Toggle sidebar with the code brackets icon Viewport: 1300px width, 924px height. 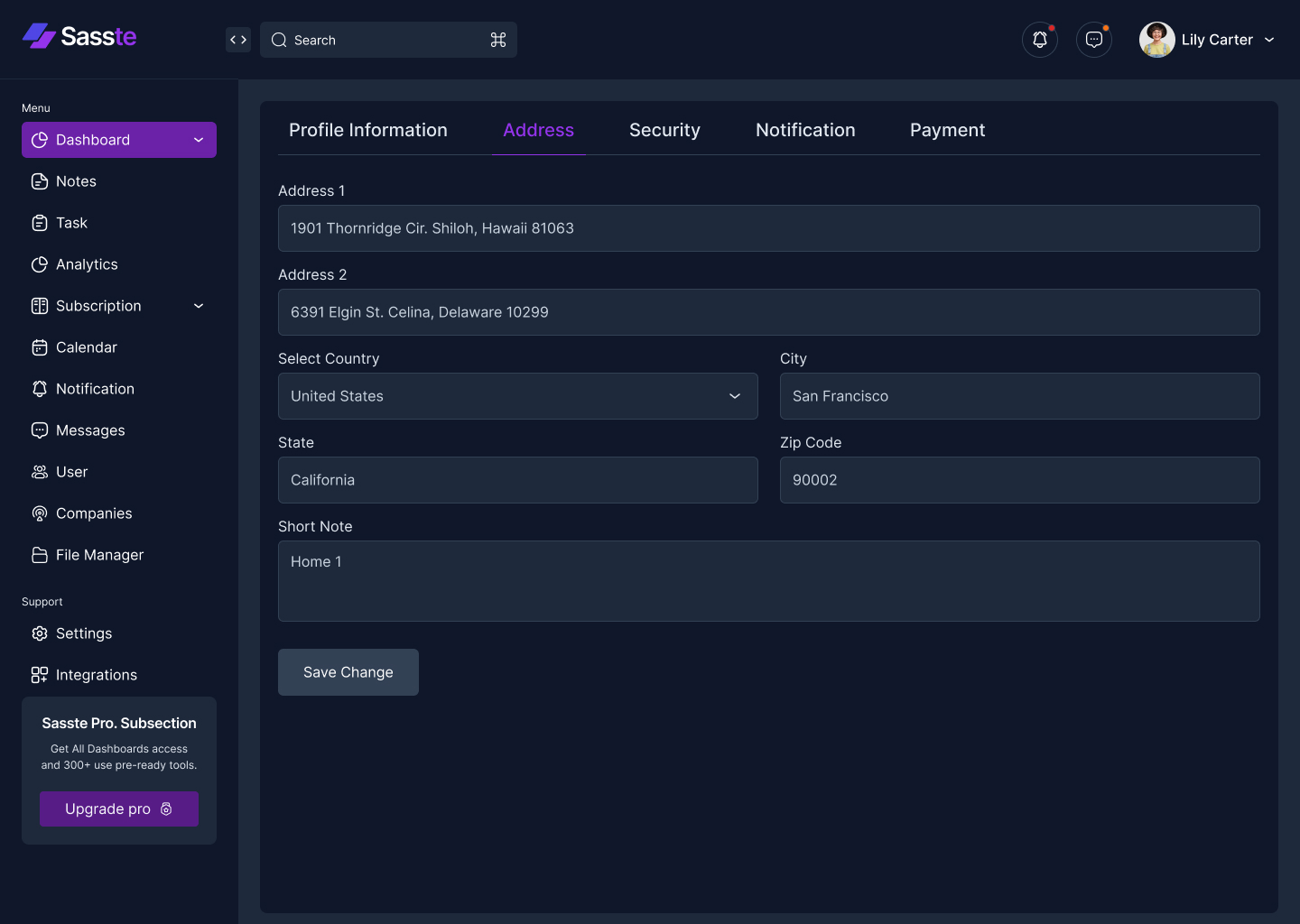(x=238, y=40)
